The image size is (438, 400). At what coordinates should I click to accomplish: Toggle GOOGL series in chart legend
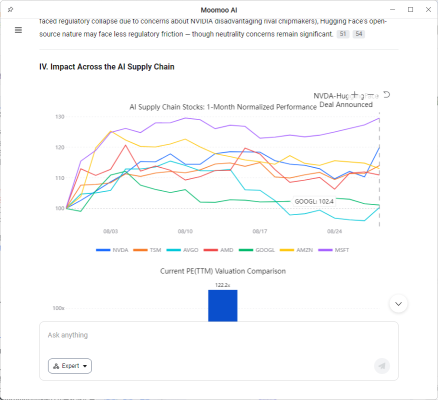pyautogui.click(x=257, y=250)
